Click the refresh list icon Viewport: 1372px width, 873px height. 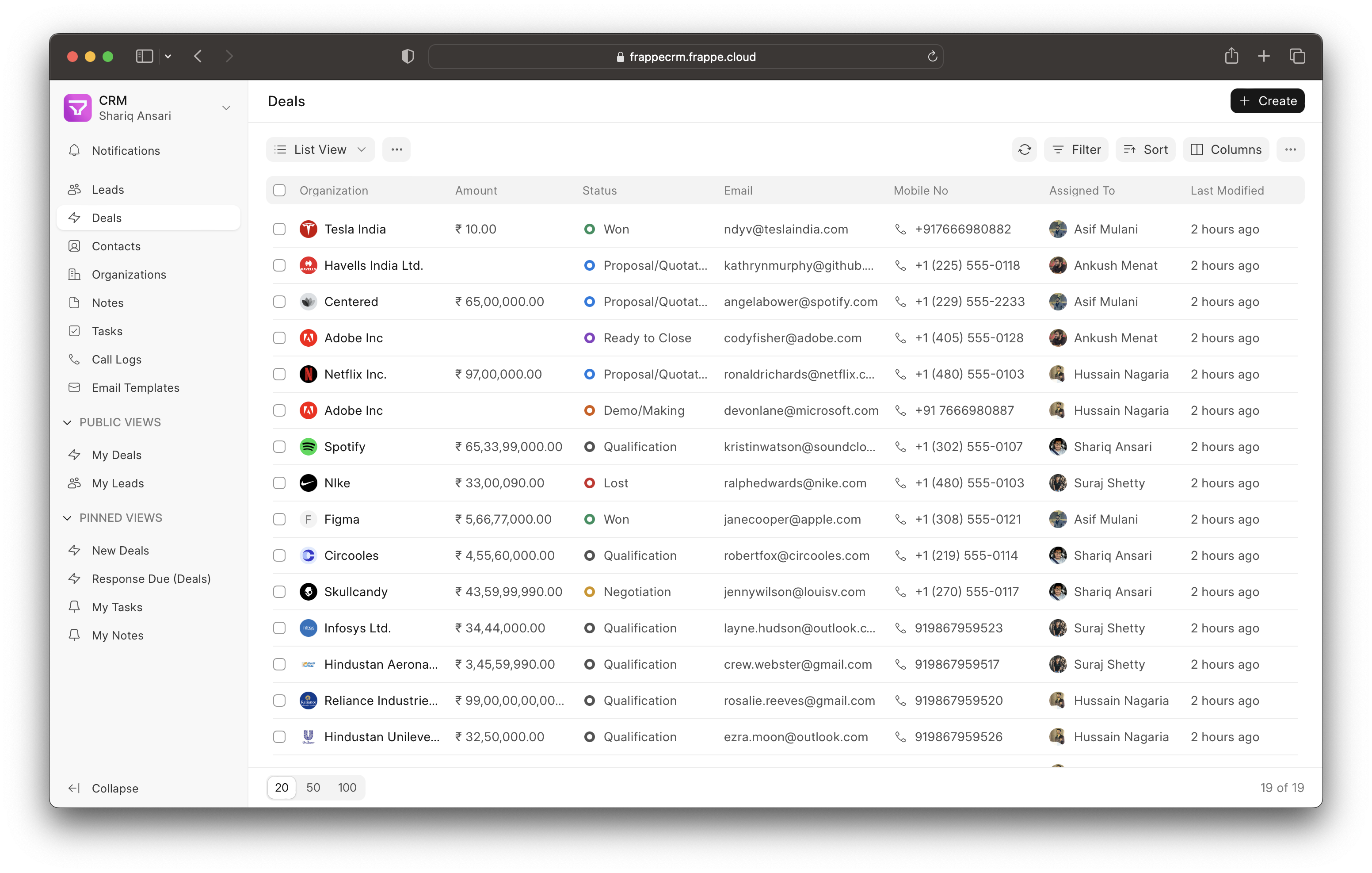coord(1024,149)
